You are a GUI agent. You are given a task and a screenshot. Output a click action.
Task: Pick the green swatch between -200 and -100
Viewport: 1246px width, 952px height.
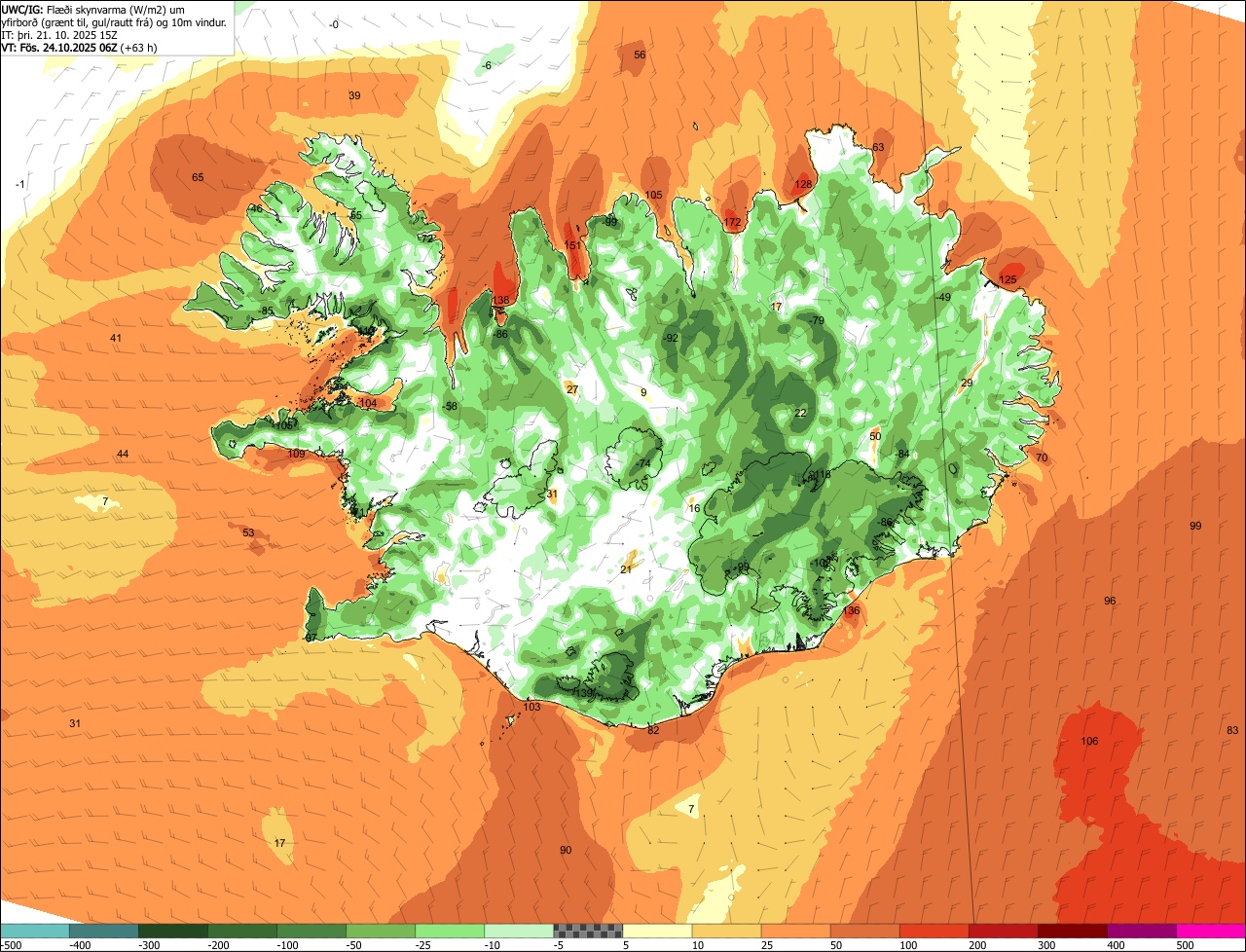241,932
